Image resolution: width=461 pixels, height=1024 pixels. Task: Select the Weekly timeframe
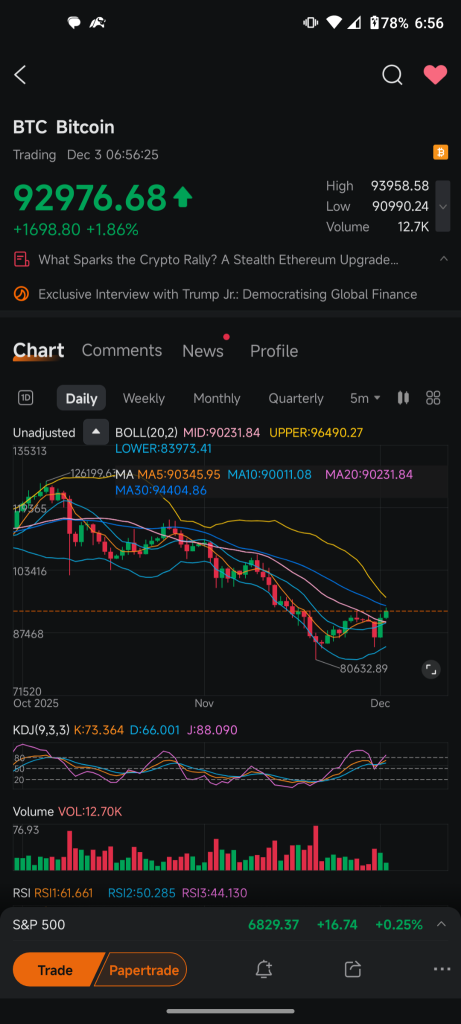[144, 398]
